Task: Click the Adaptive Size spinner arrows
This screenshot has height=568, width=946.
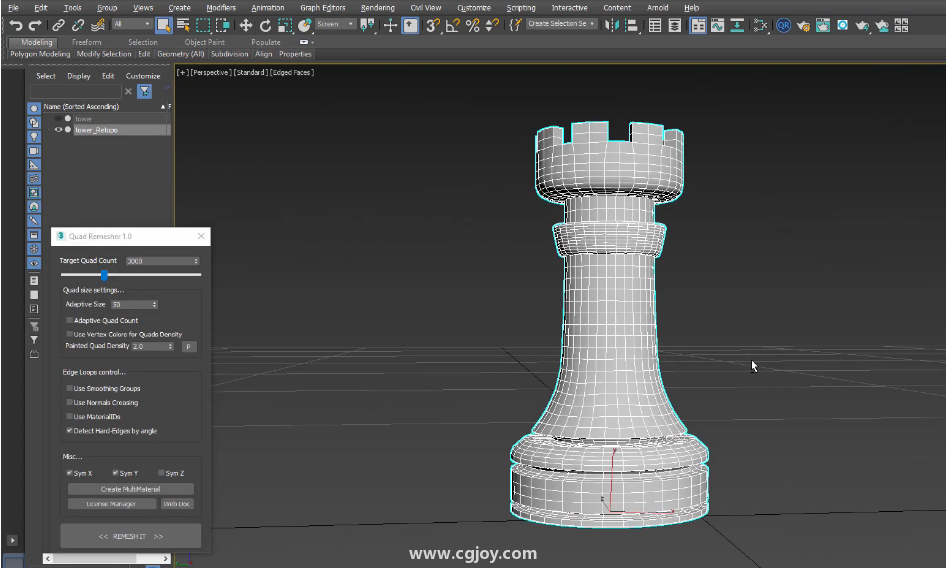Action: pos(154,304)
